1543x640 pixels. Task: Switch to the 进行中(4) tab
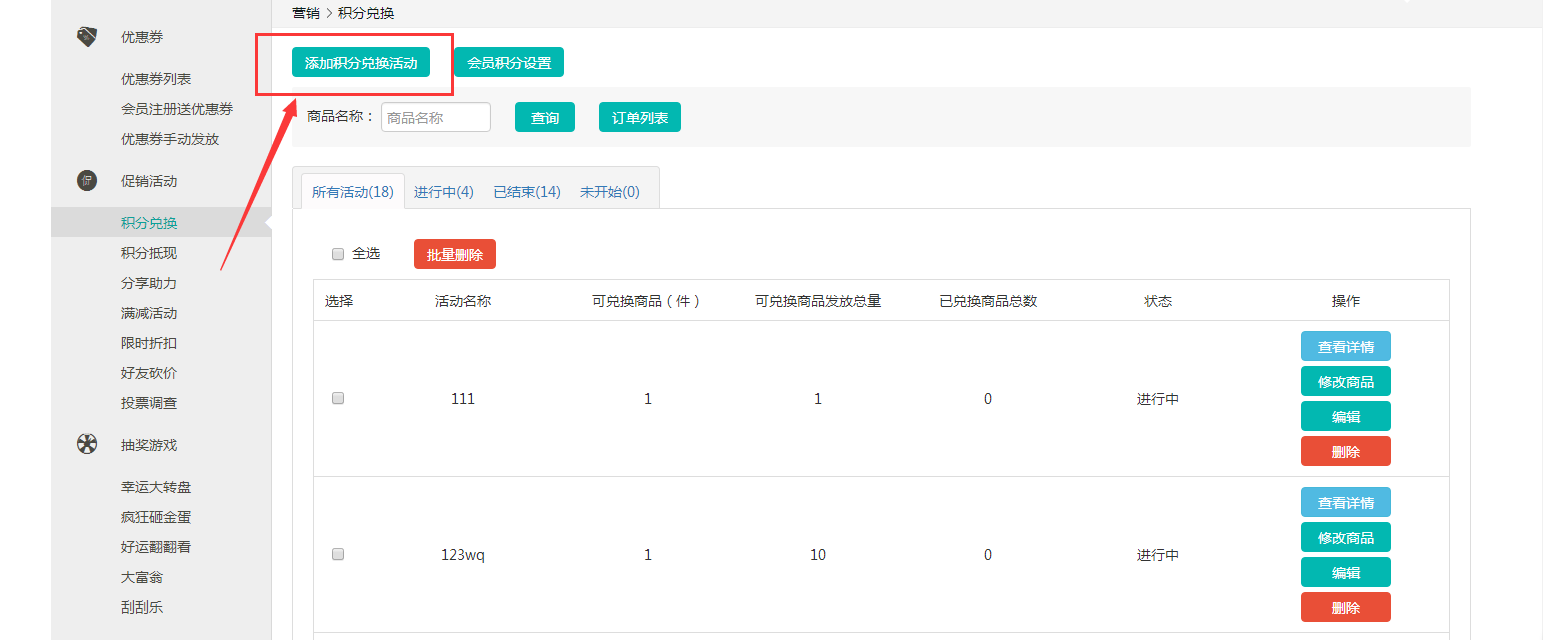click(x=443, y=192)
